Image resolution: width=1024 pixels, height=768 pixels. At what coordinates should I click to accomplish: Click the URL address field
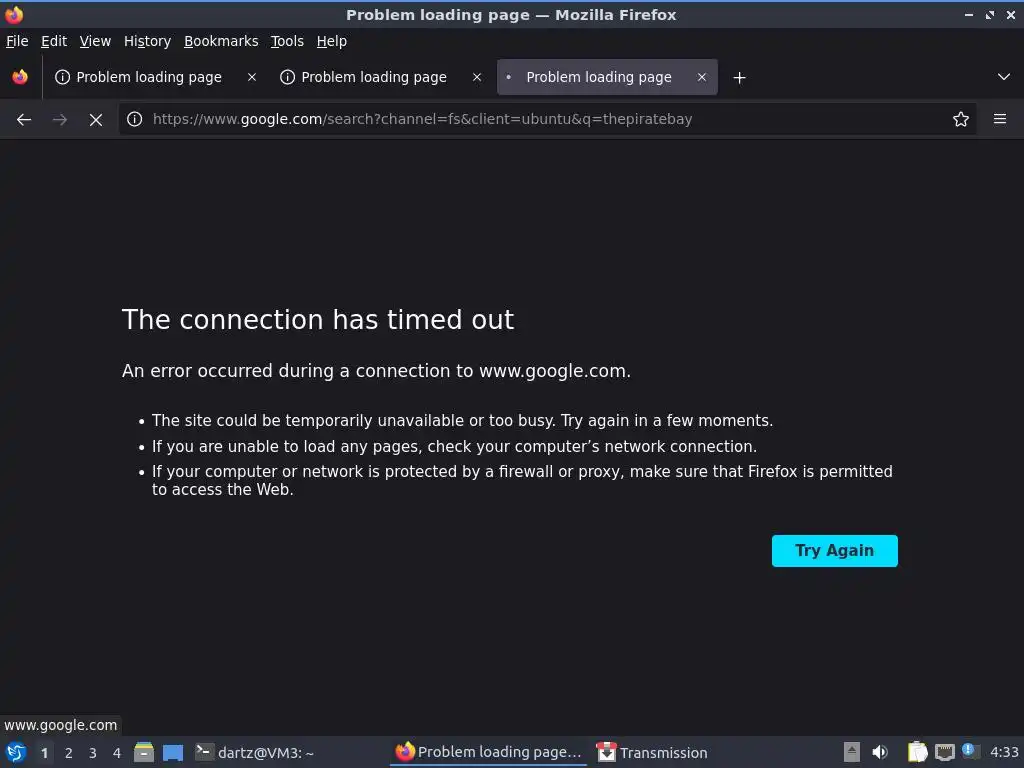click(546, 119)
